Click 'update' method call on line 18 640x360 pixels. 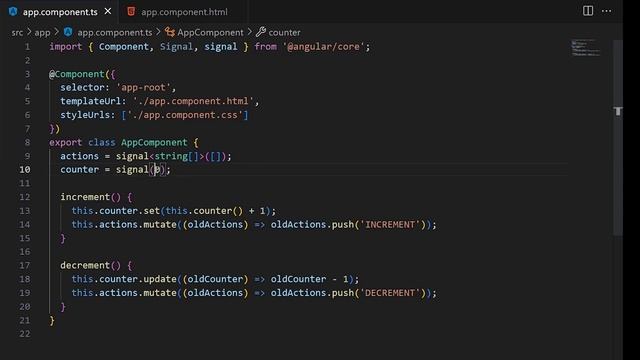coord(160,279)
